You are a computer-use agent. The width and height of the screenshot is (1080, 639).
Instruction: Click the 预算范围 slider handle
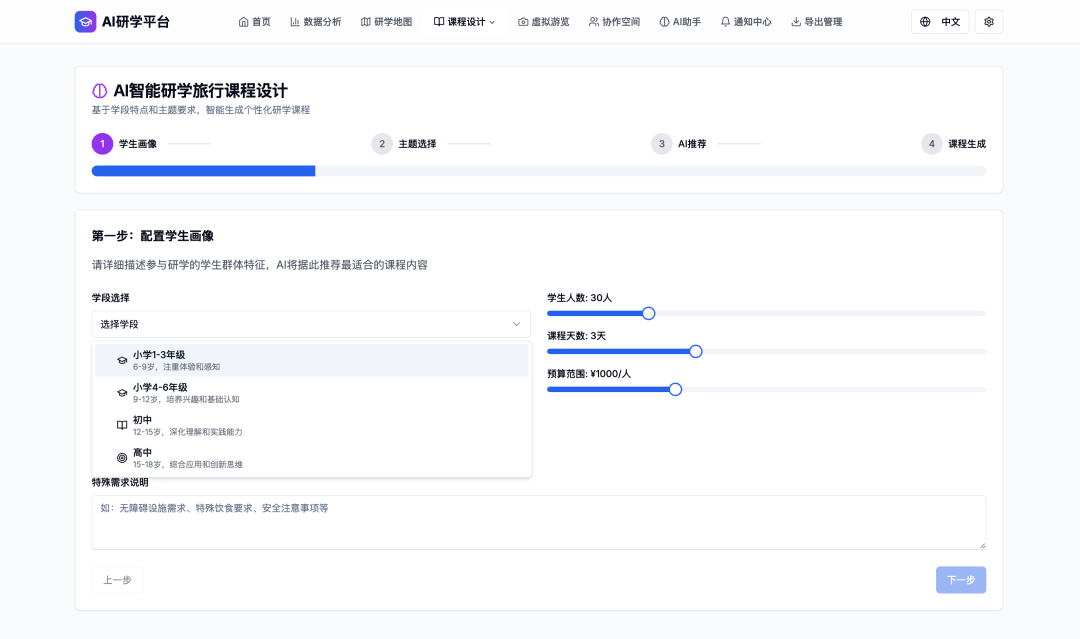(x=675, y=389)
